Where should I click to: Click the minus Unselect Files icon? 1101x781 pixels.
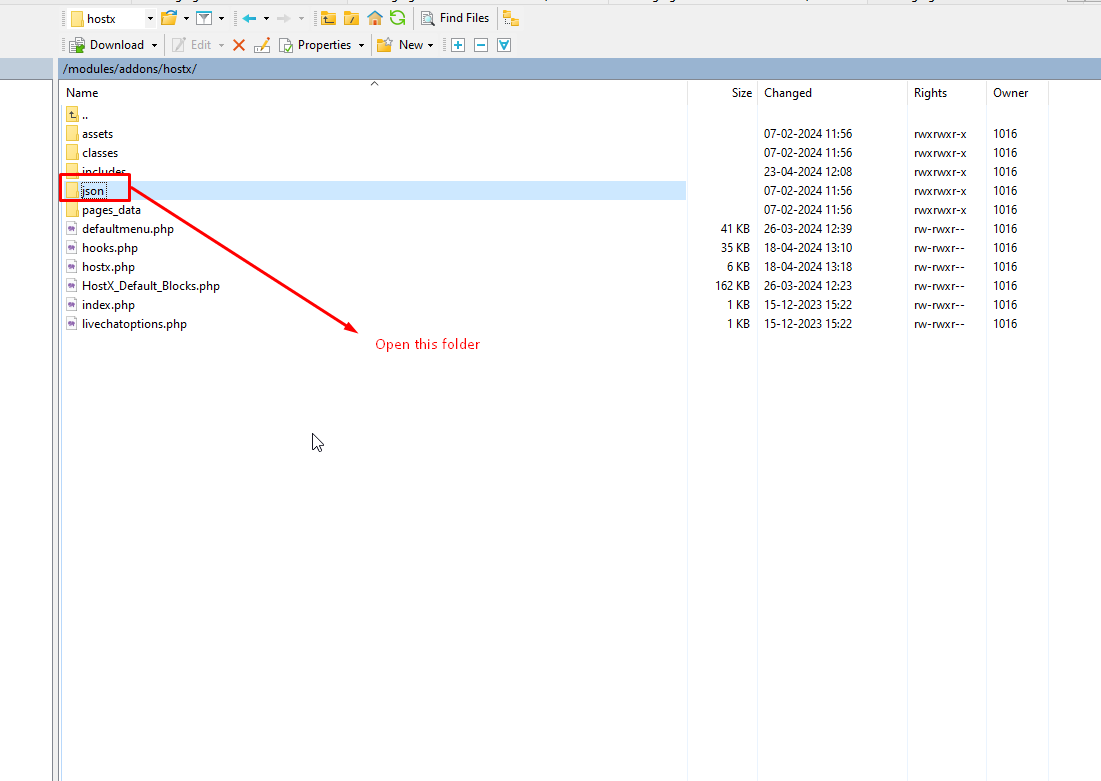pos(481,45)
